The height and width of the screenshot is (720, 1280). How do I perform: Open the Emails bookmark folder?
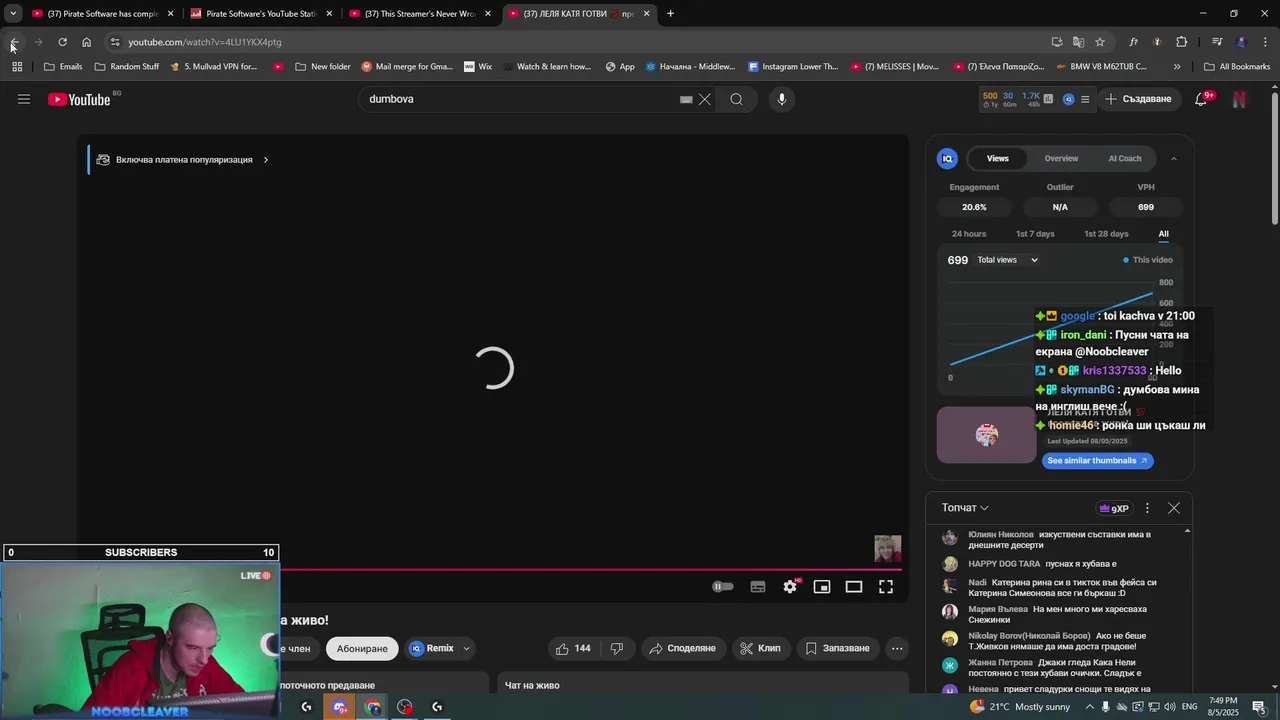(63, 67)
